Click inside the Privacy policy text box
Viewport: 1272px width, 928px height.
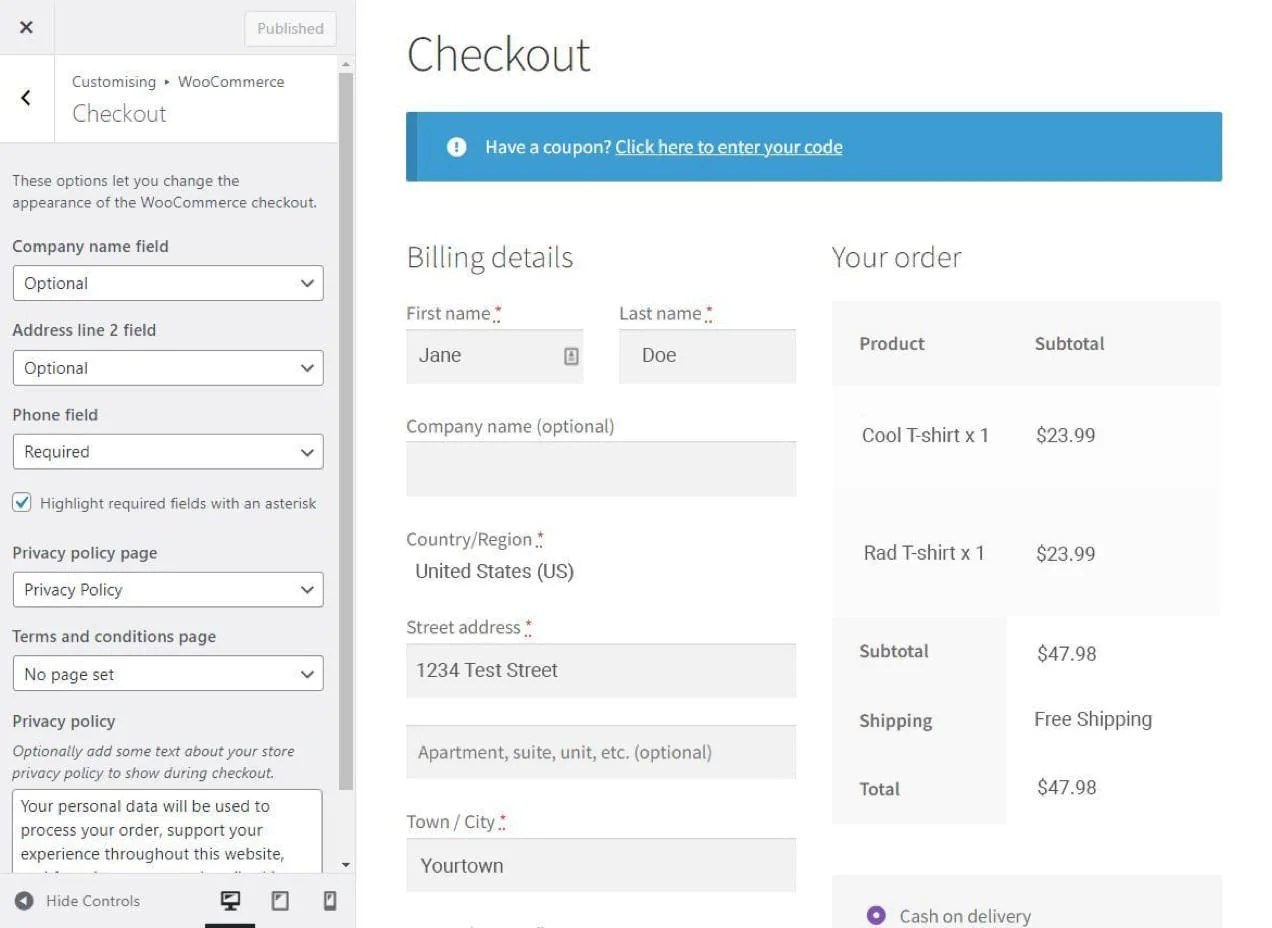[x=167, y=830]
